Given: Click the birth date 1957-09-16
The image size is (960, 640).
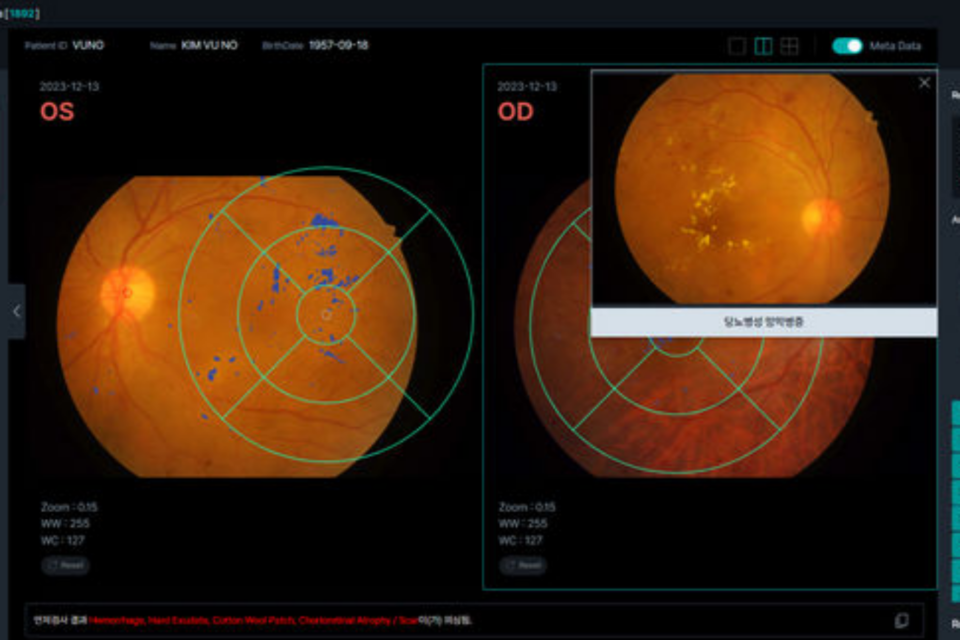Looking at the screenshot, I should [x=338, y=46].
